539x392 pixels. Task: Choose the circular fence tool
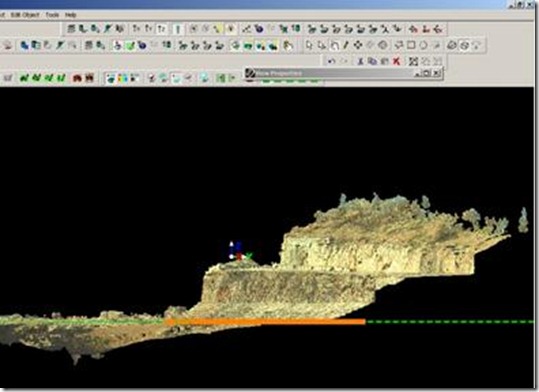click(x=424, y=45)
